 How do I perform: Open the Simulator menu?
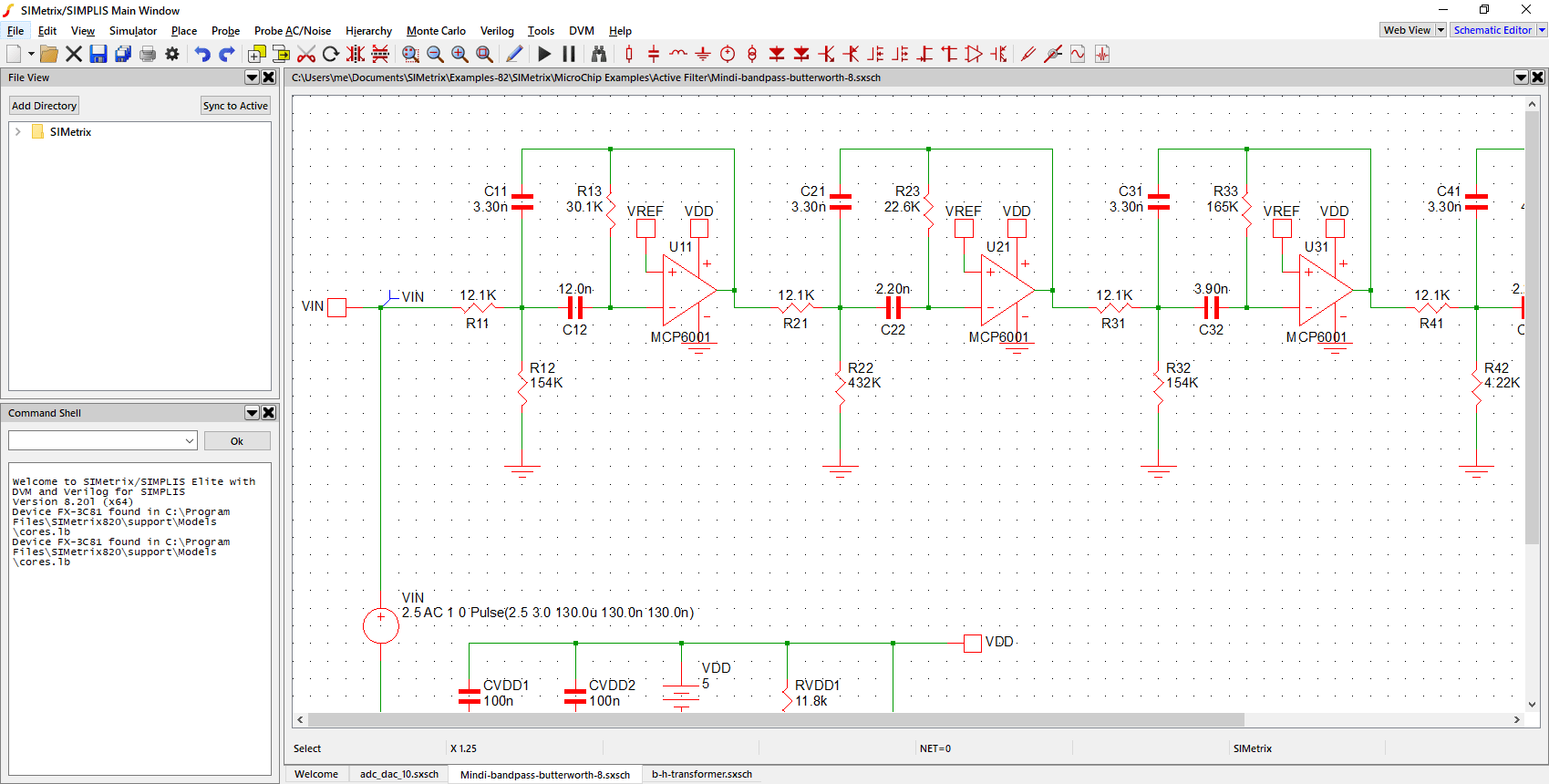click(x=133, y=31)
